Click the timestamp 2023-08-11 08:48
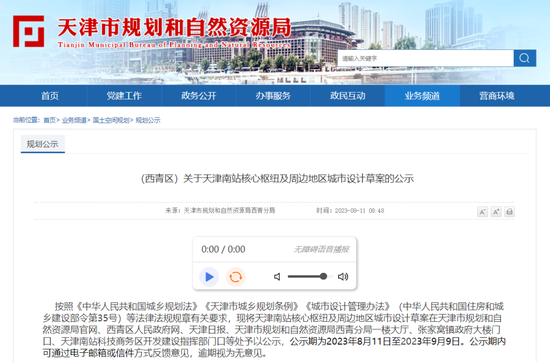This screenshot has height=362, width=550. 359,210
